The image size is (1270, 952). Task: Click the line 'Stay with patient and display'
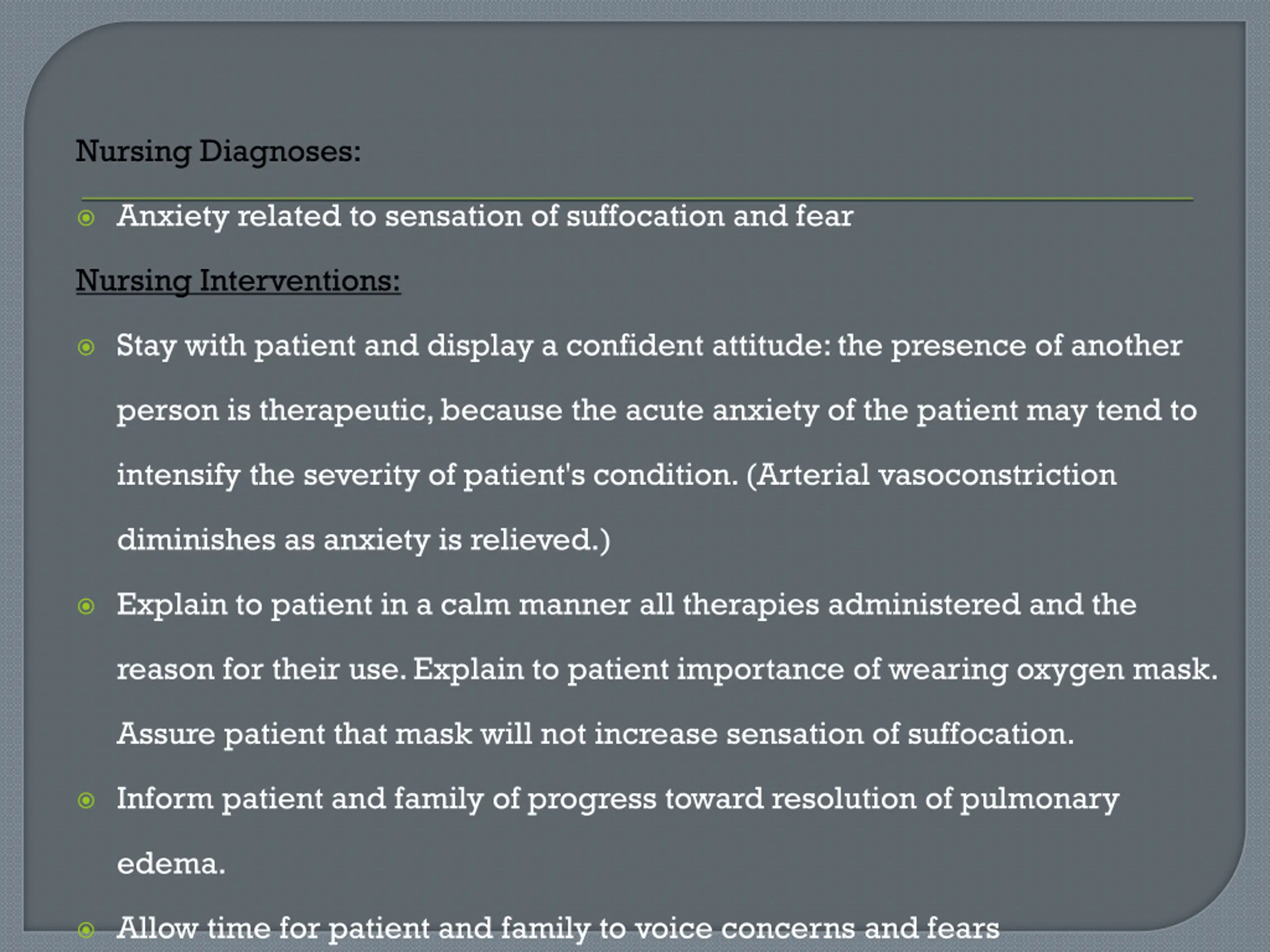pyautogui.click(x=649, y=347)
